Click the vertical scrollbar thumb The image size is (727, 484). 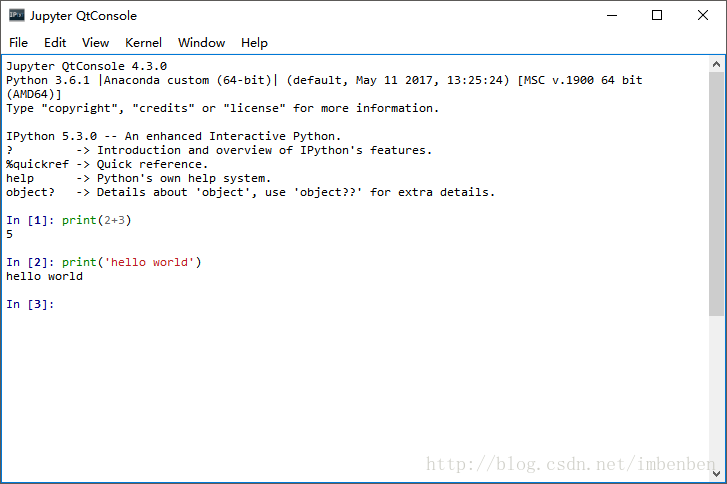pos(718,190)
